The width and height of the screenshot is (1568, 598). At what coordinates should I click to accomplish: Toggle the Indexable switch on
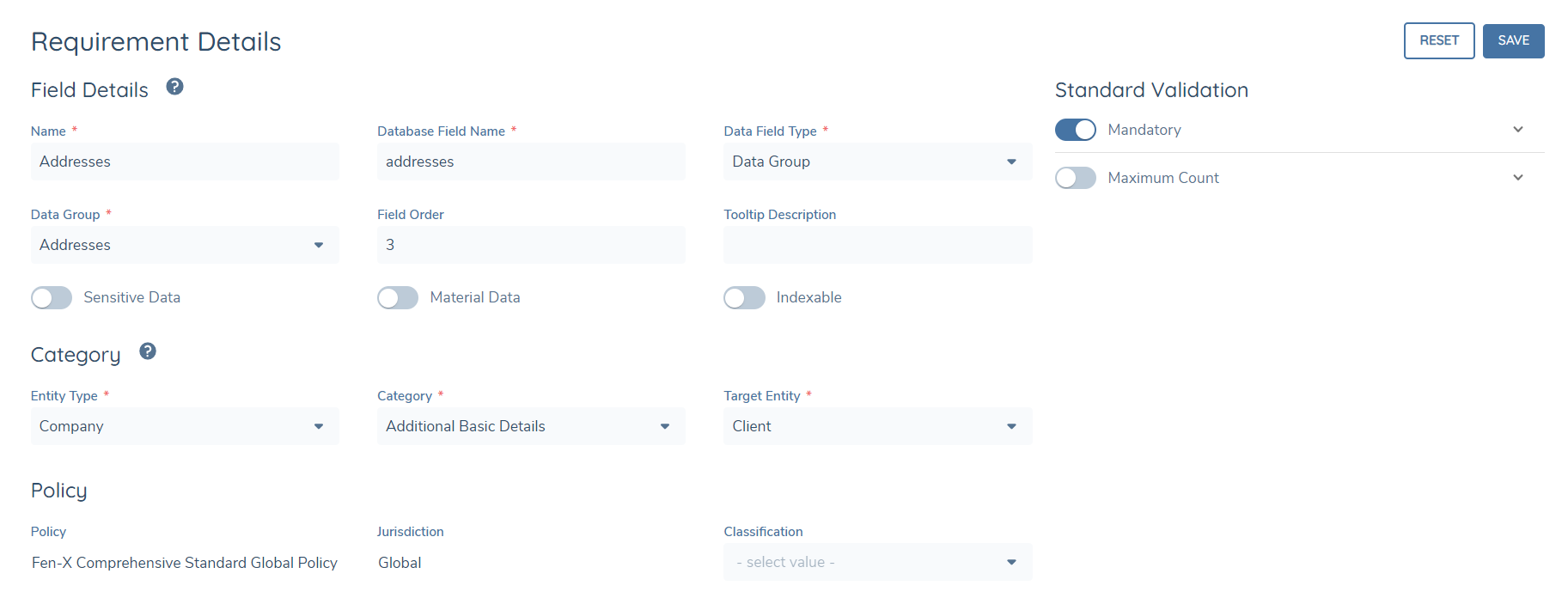[744, 298]
